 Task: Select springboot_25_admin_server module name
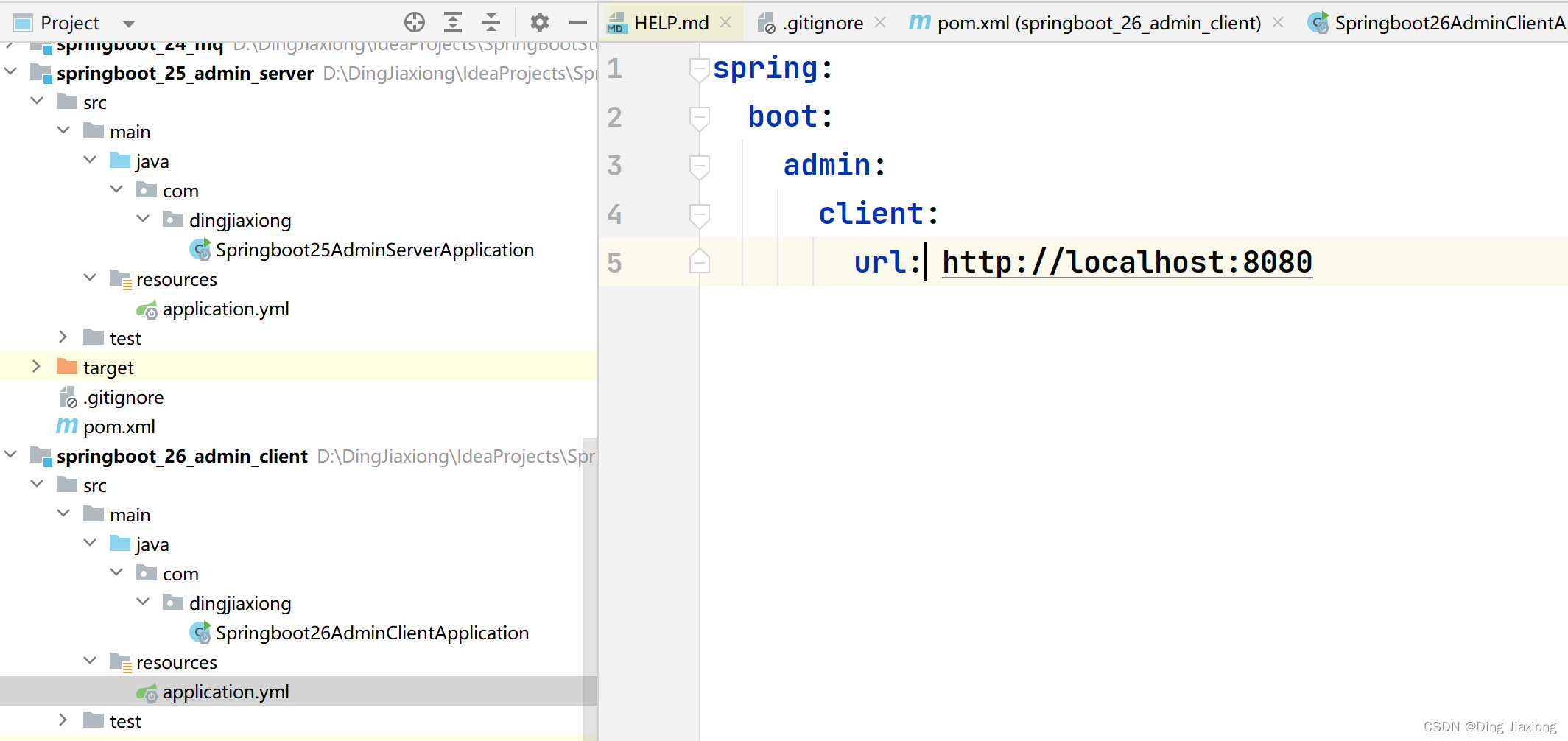pyautogui.click(x=185, y=73)
